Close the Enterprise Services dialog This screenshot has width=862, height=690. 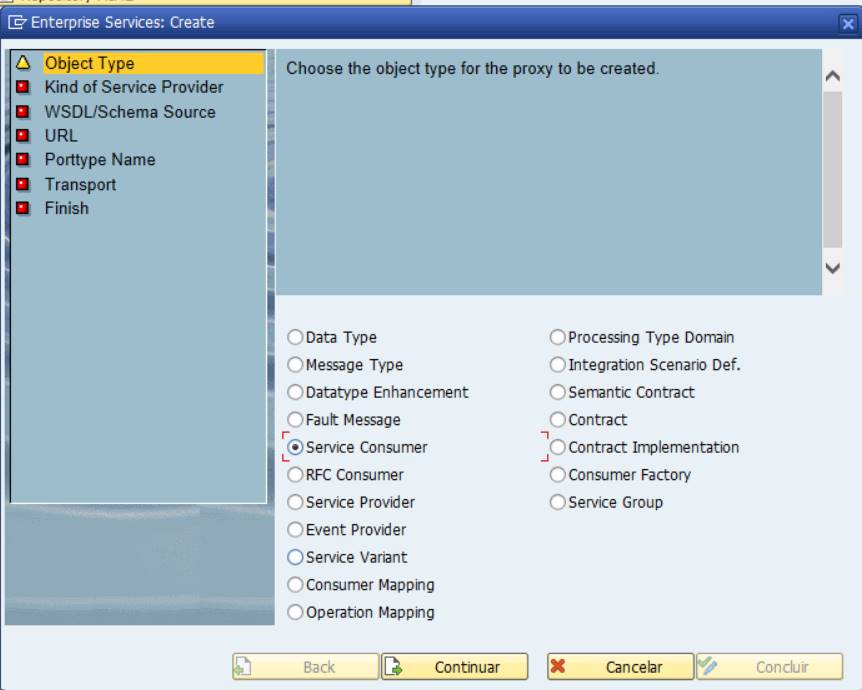point(849,23)
